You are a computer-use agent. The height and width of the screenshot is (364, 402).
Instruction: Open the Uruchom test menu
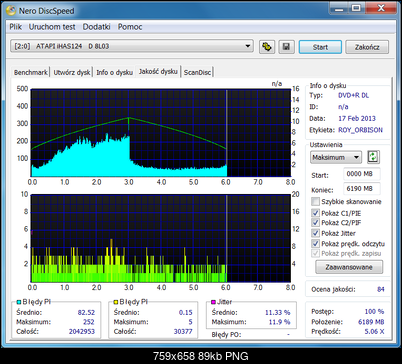click(x=52, y=27)
